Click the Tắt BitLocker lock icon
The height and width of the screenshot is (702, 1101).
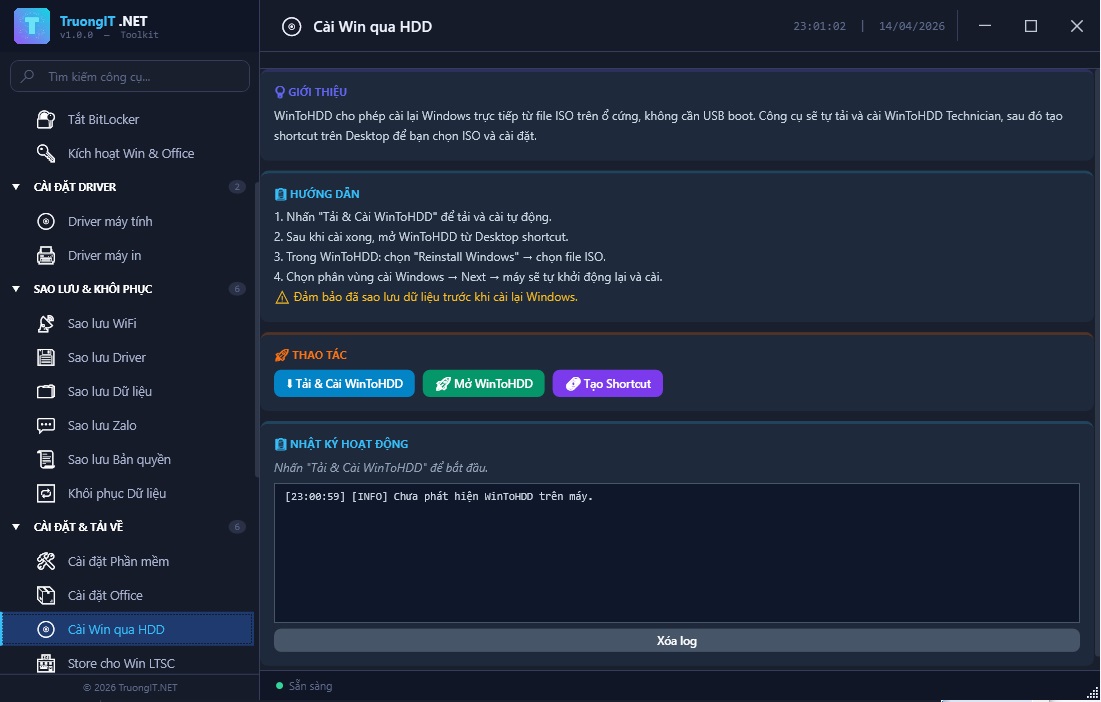coord(46,120)
